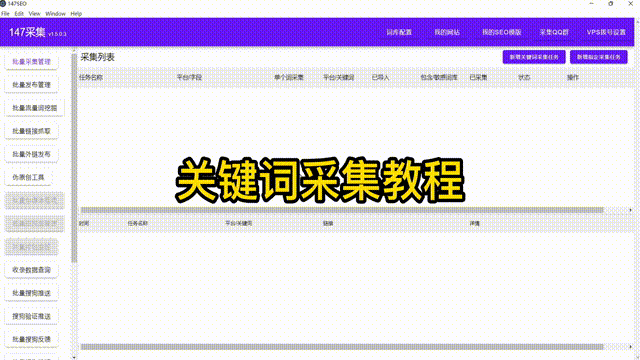Open the Window menu
Image resolution: width=640 pixels, height=360 pixels.
click(56, 13)
